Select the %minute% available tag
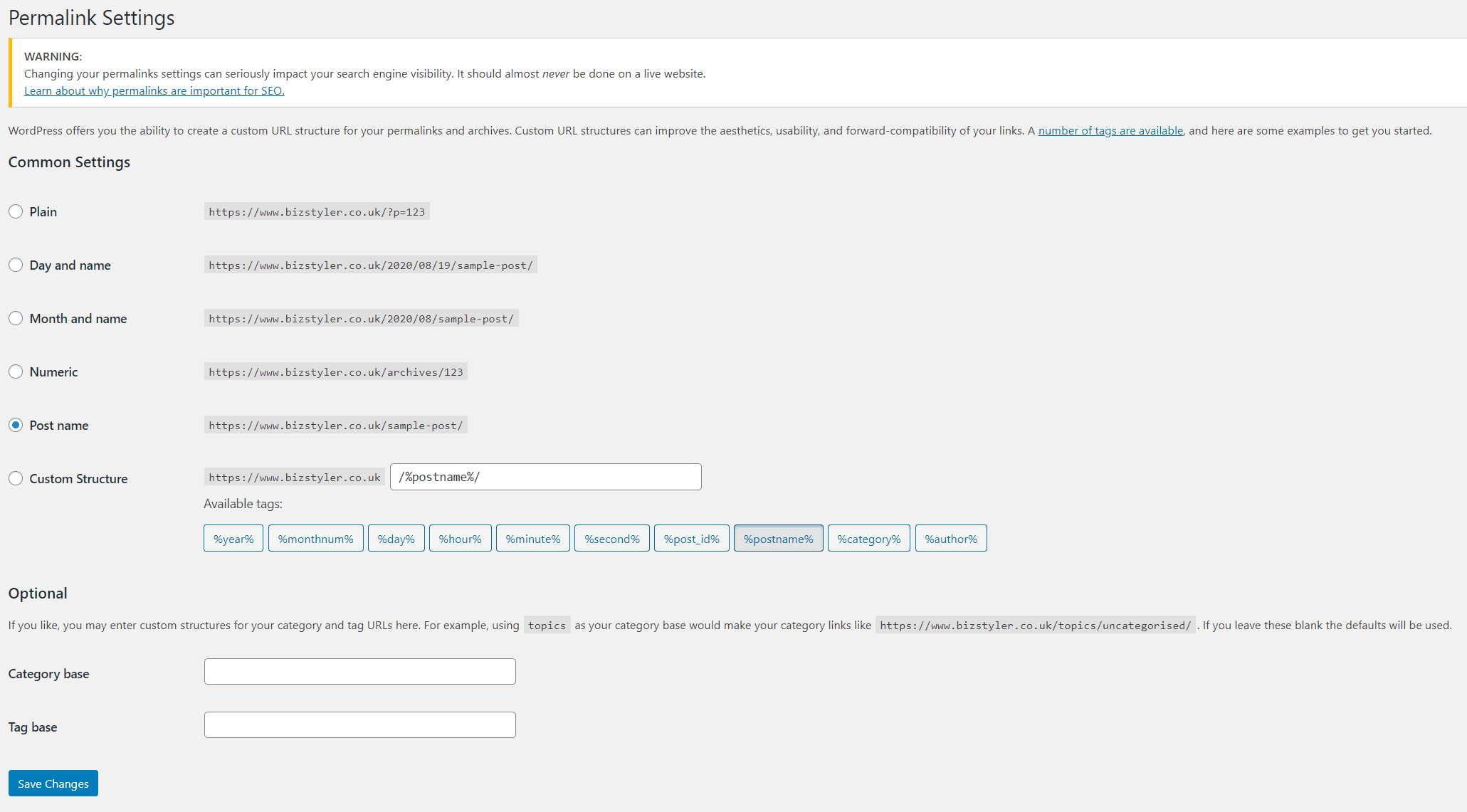 tap(532, 539)
